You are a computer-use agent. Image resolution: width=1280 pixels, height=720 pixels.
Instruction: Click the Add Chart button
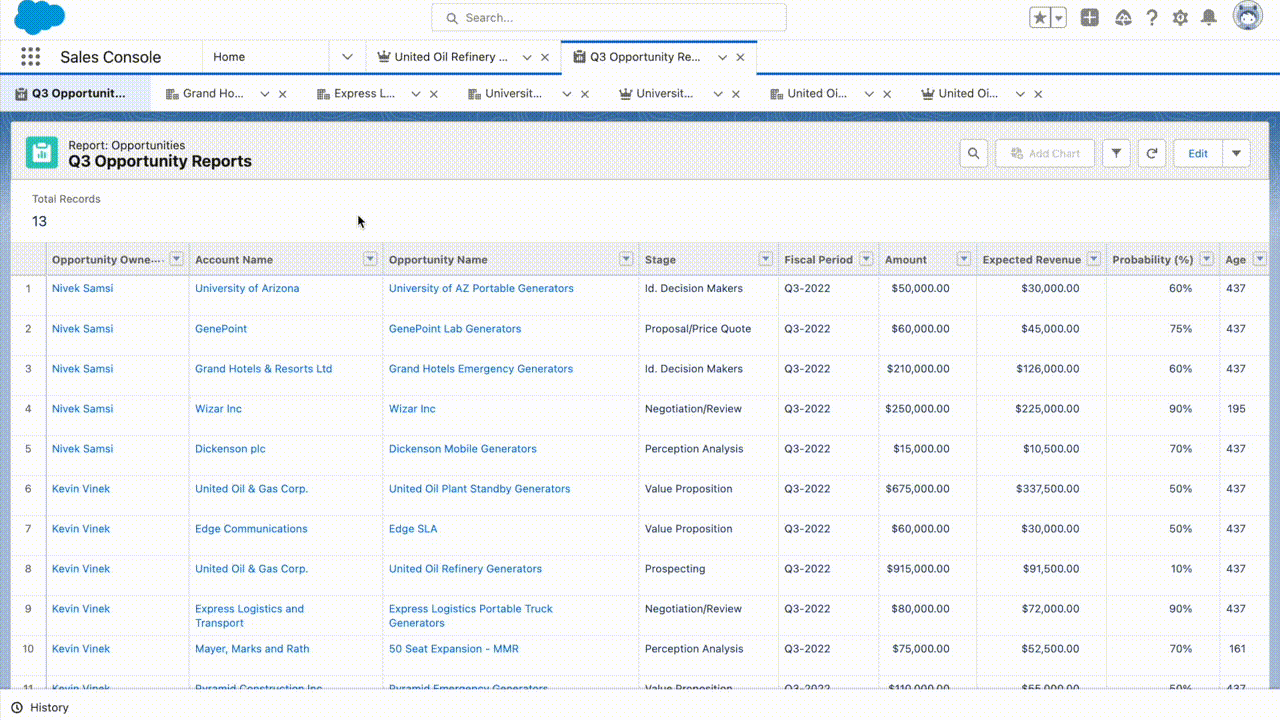(x=1045, y=153)
